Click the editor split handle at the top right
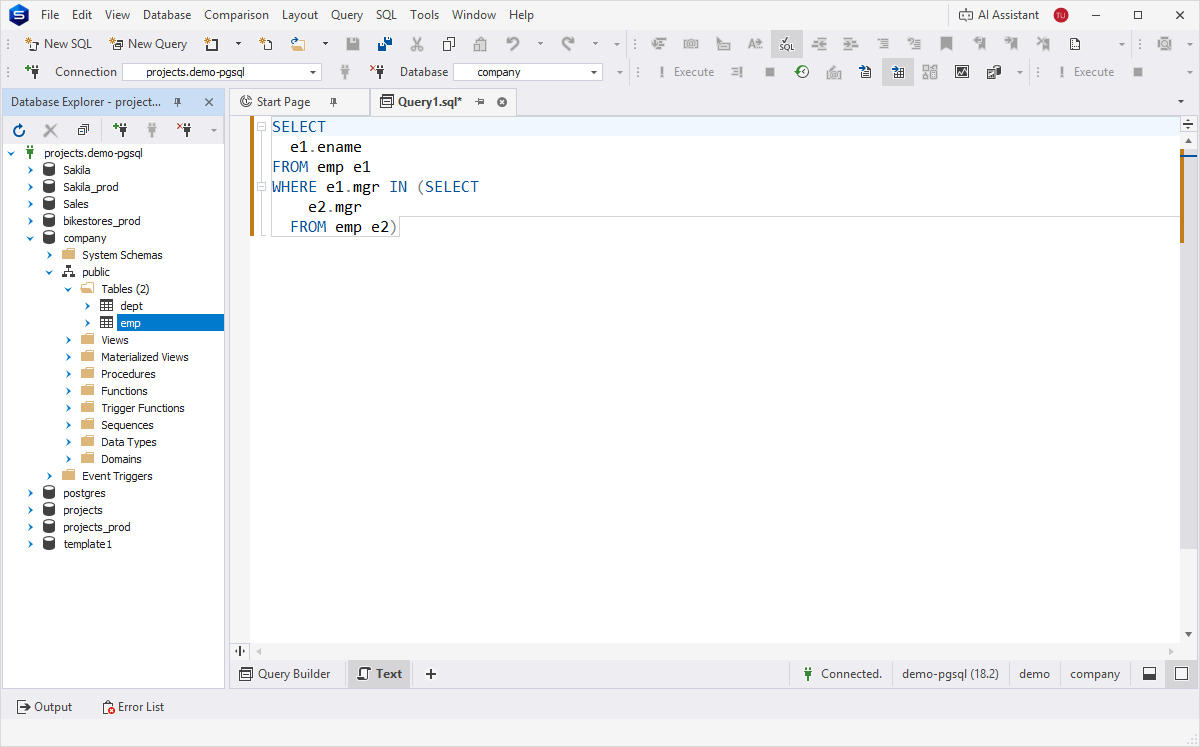Screen dimensions: 1200x747 click(1189, 125)
